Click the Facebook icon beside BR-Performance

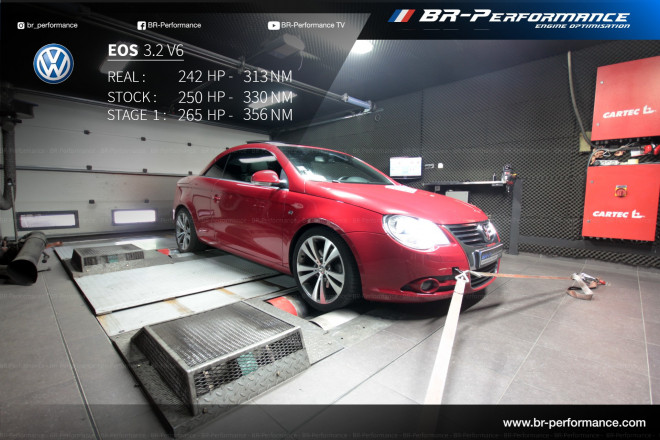tap(141, 25)
